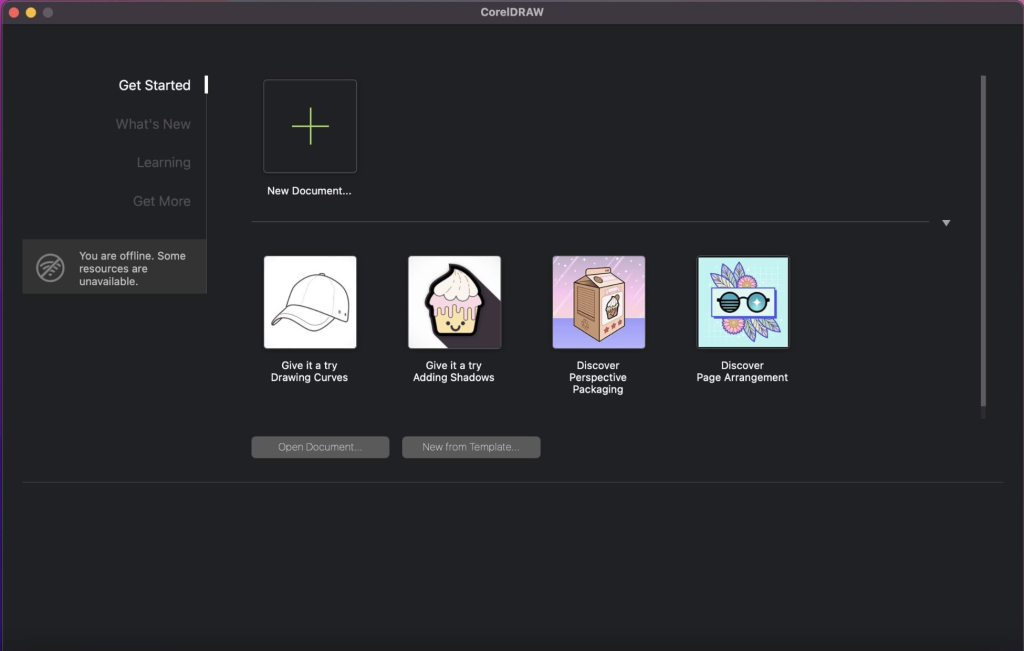Click the offline Wi-Fi status icon
The width and height of the screenshot is (1024, 651).
pyautogui.click(x=50, y=268)
